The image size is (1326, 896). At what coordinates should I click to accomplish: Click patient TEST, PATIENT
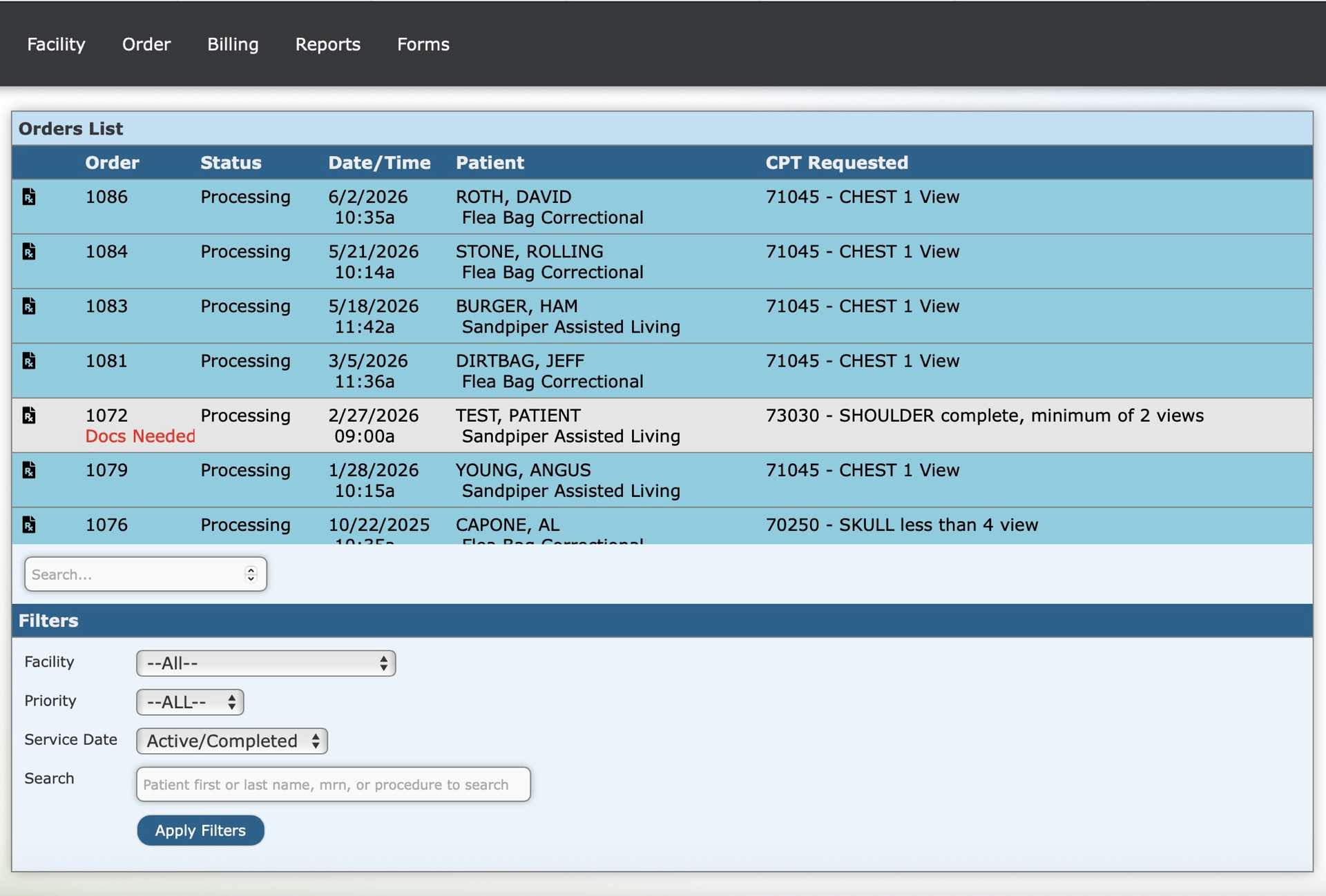[518, 415]
